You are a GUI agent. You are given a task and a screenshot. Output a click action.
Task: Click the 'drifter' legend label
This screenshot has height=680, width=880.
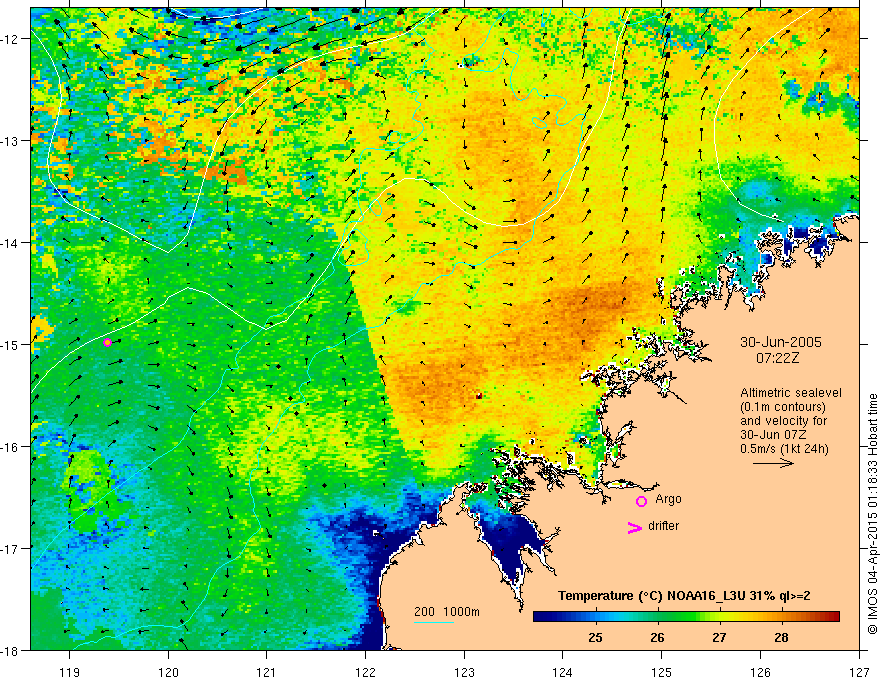point(663,526)
